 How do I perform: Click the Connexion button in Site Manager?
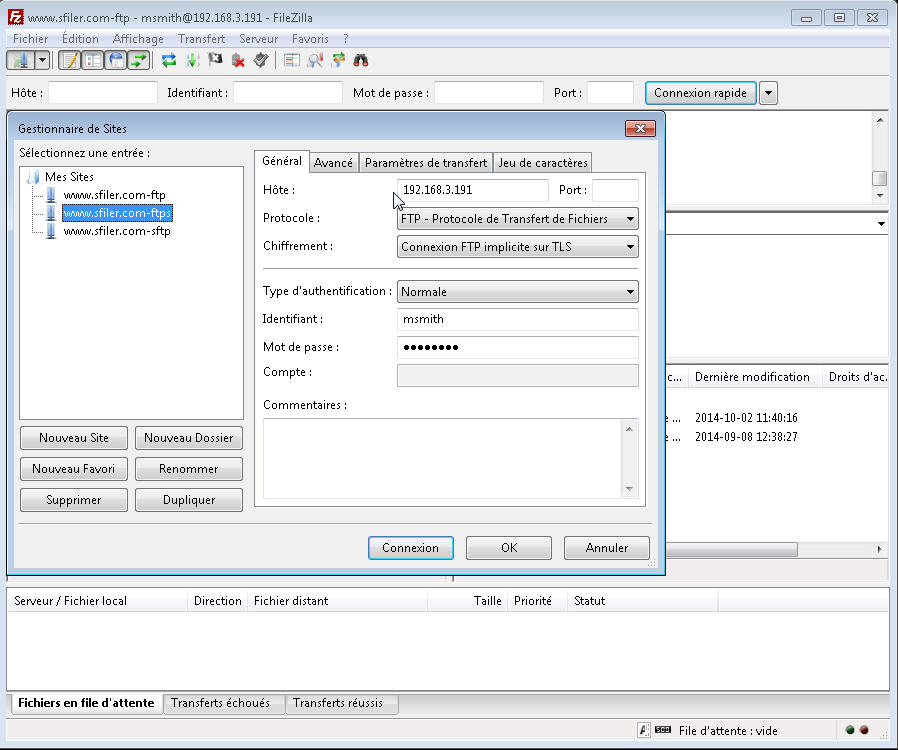click(x=411, y=548)
